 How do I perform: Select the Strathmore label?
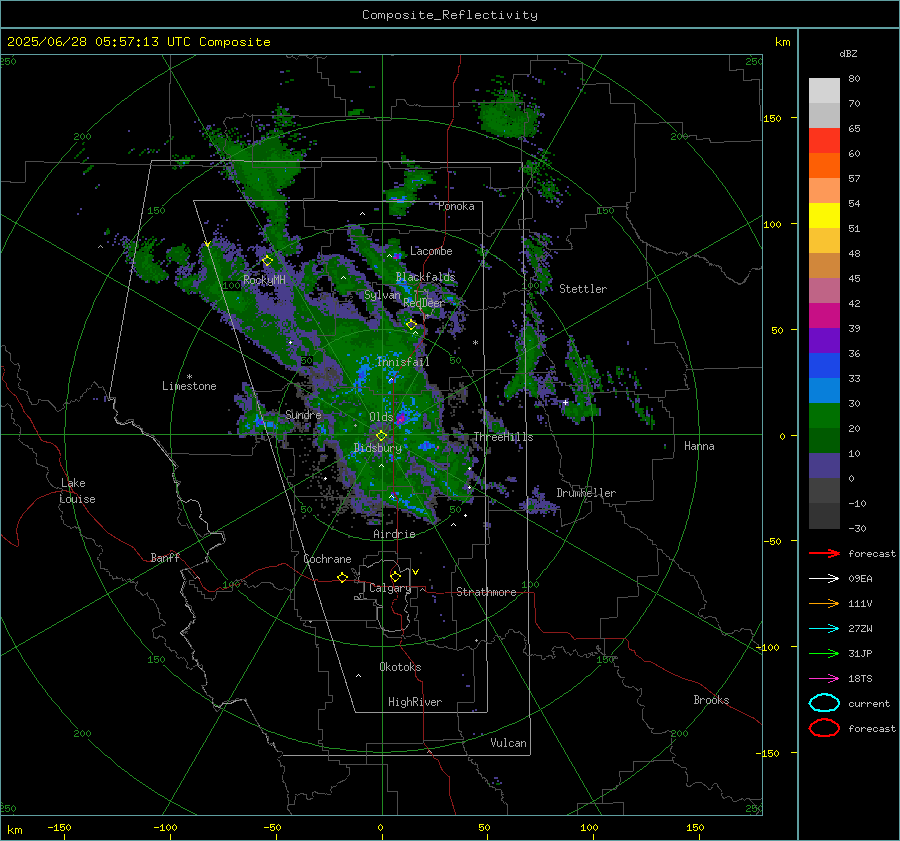pyautogui.click(x=486, y=592)
